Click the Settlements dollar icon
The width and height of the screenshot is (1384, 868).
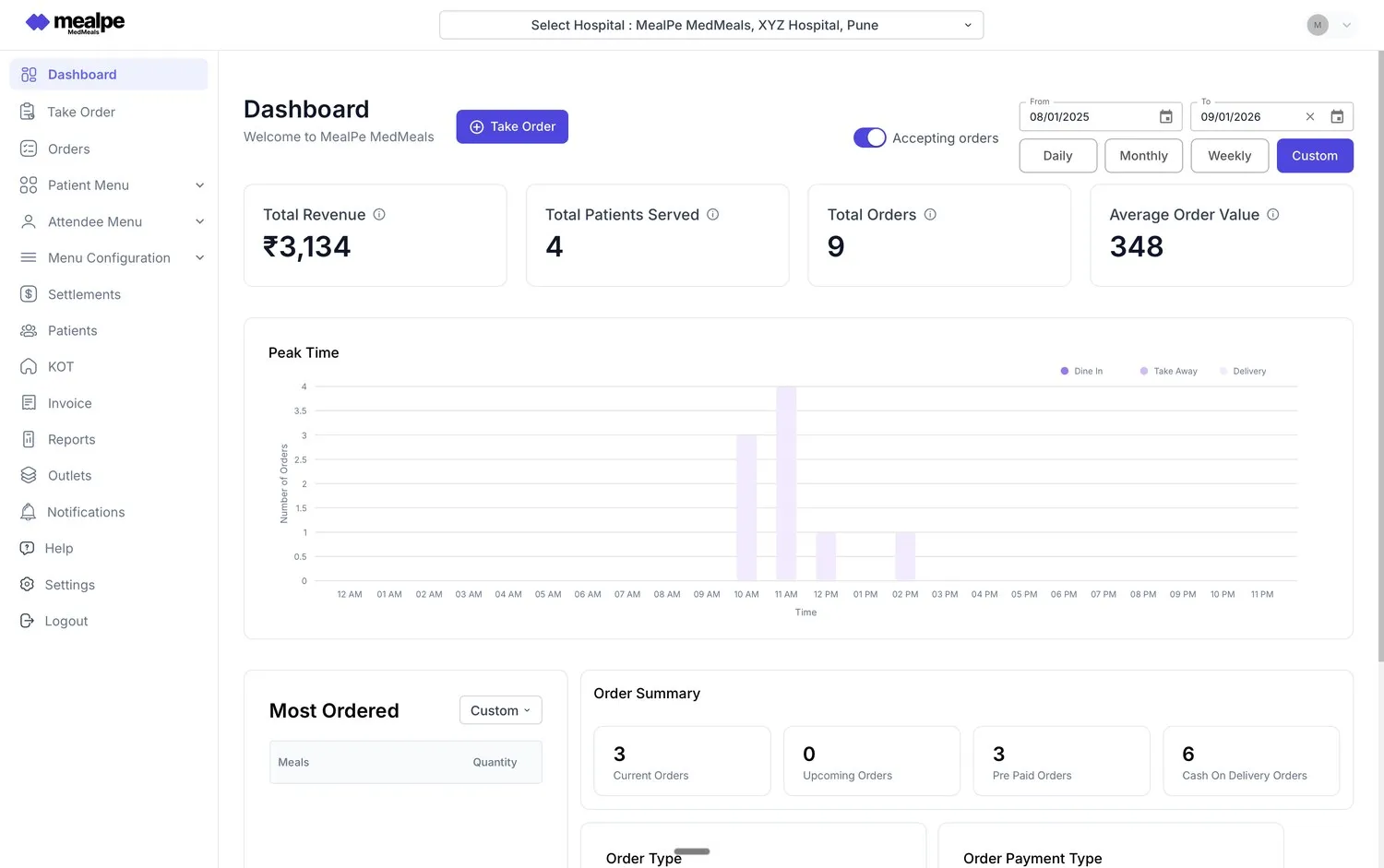[x=29, y=294]
